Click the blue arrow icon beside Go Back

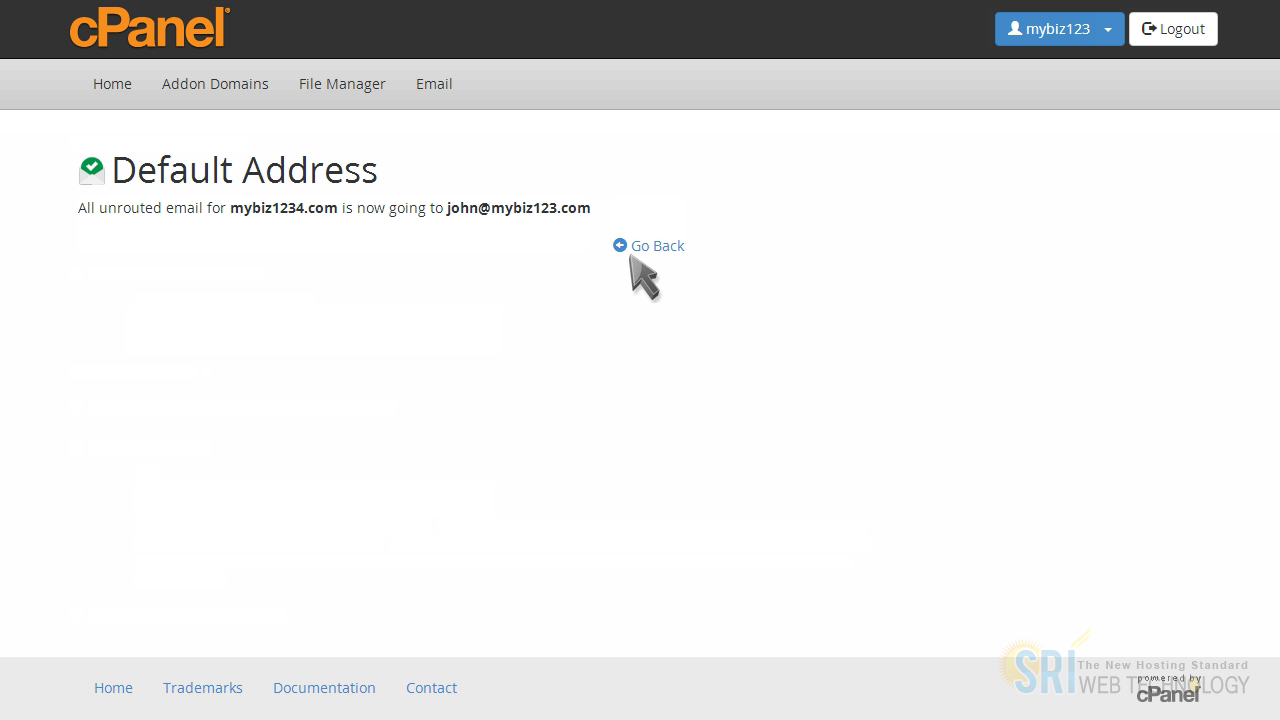click(x=620, y=245)
